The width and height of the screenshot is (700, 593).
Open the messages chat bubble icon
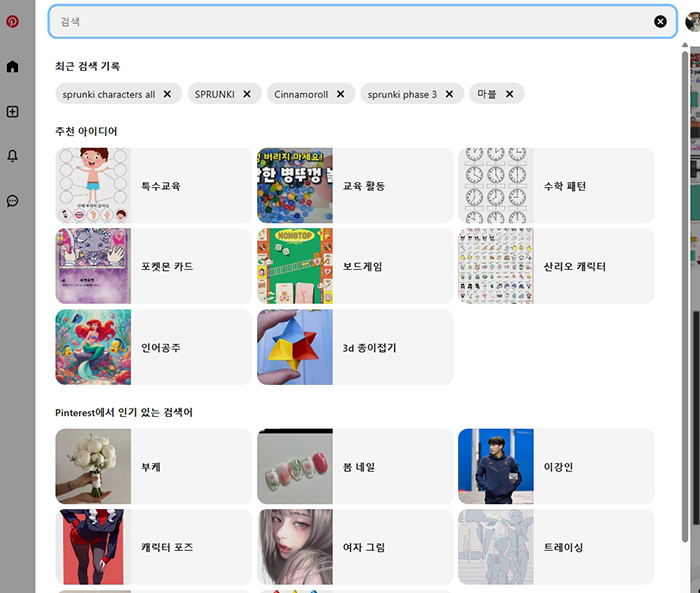(x=12, y=201)
